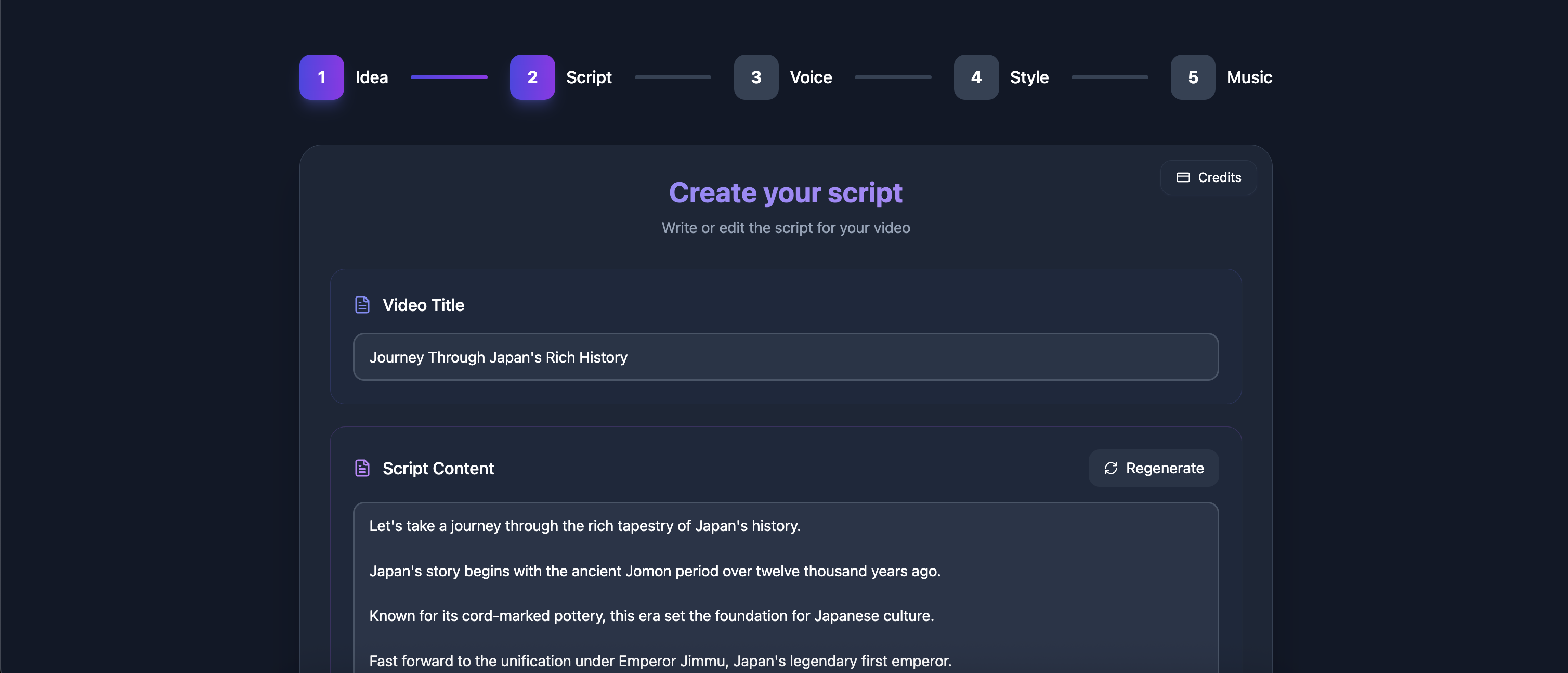Select the Script step label
Viewport: 1568px width, 673px height.
pyautogui.click(x=589, y=77)
